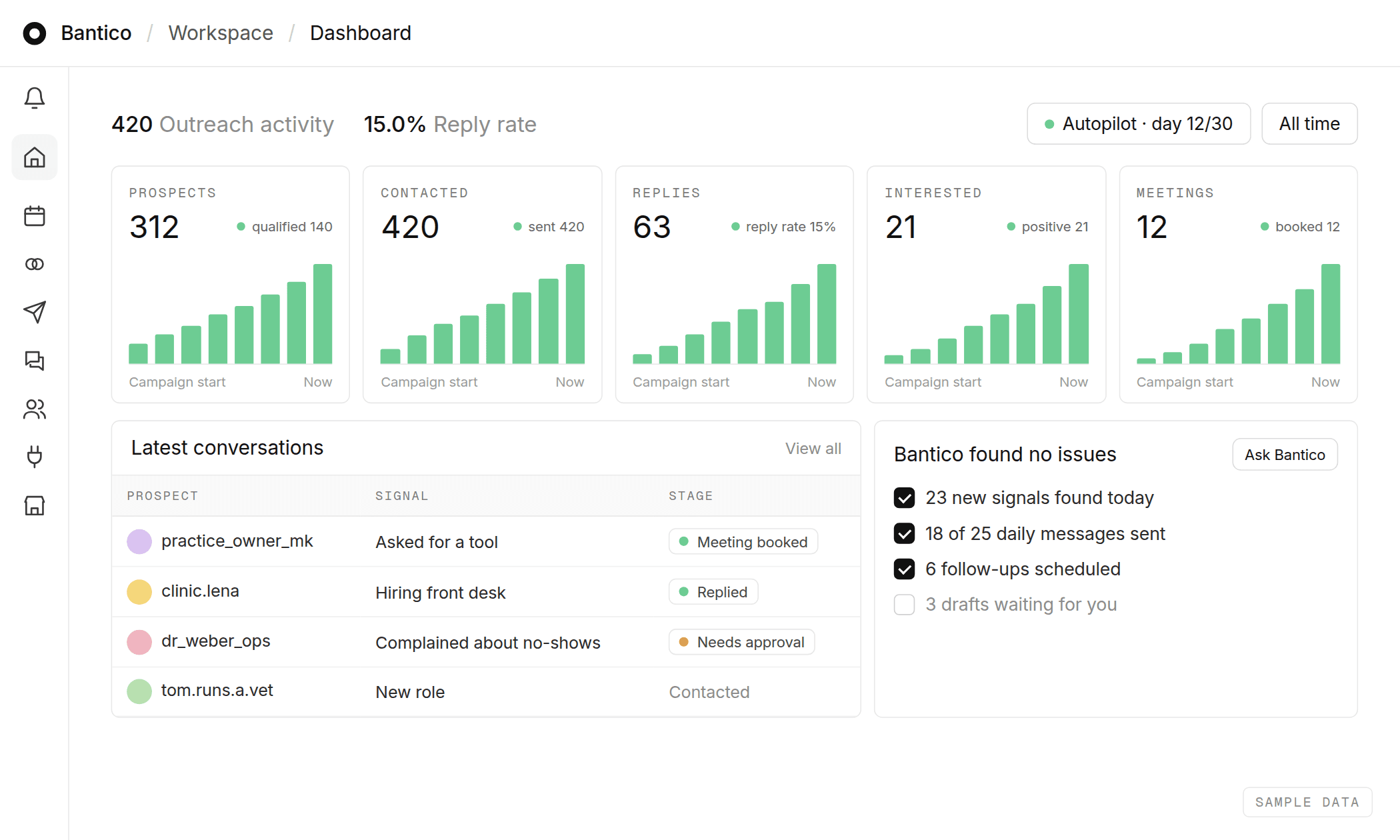
Task: Click the SAMPLE DATA badge
Action: pos(1307,802)
